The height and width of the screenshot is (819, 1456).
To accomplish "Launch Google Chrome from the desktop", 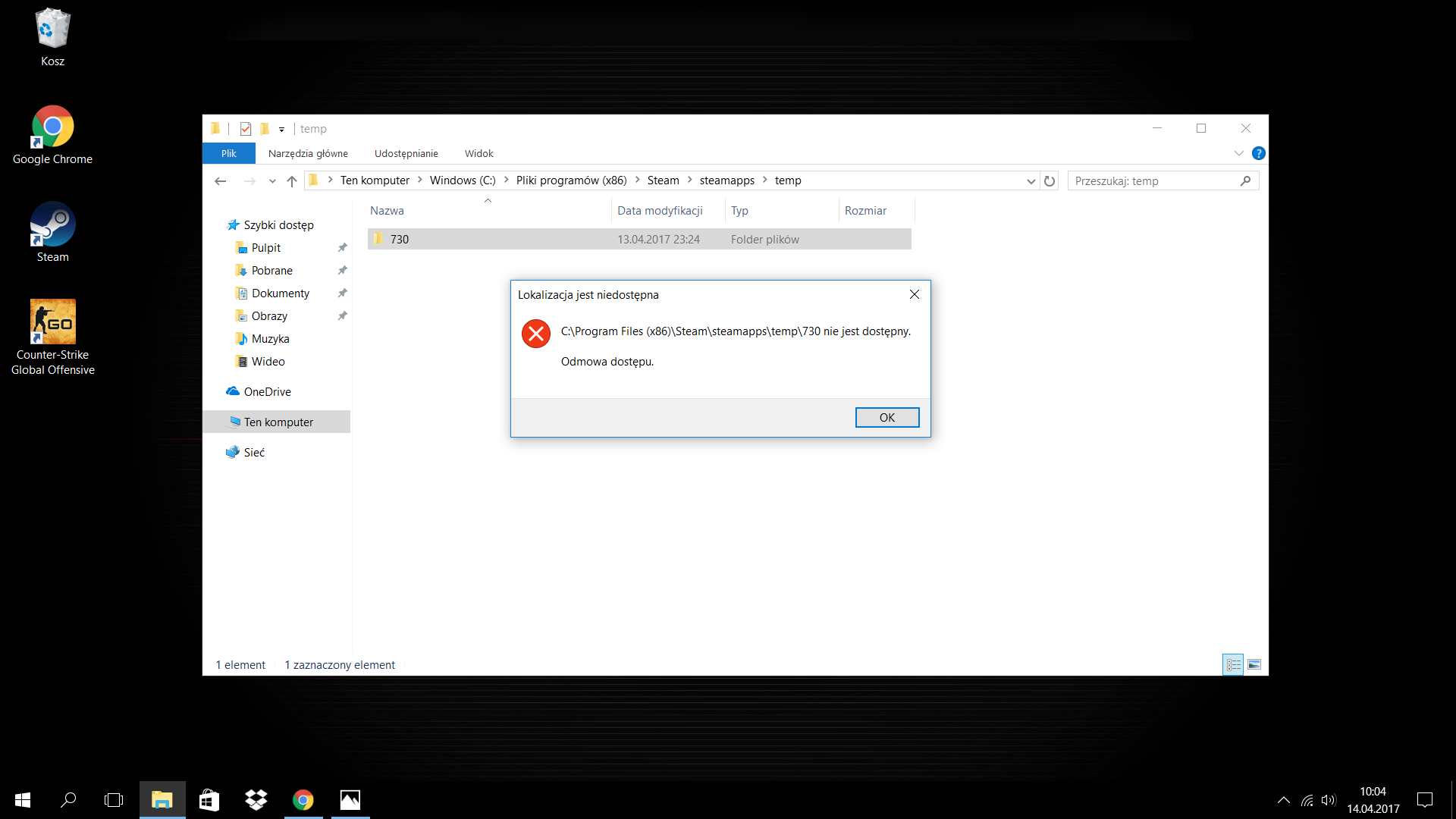I will pos(52,135).
